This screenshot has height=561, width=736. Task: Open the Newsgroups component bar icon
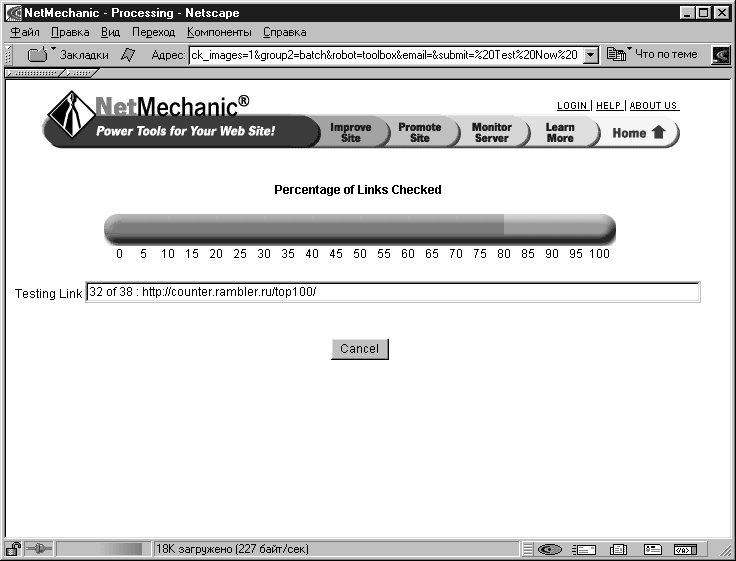coord(618,549)
